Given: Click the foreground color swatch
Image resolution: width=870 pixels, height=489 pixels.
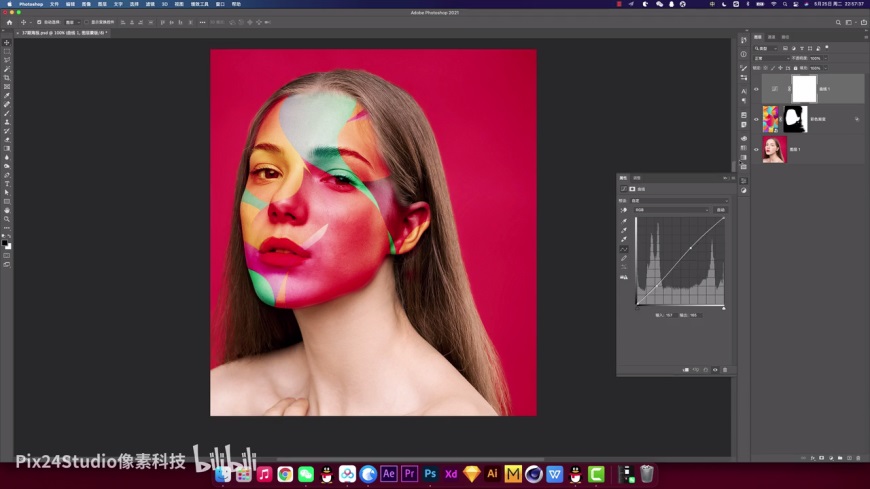Looking at the screenshot, I should click(x=5, y=243).
